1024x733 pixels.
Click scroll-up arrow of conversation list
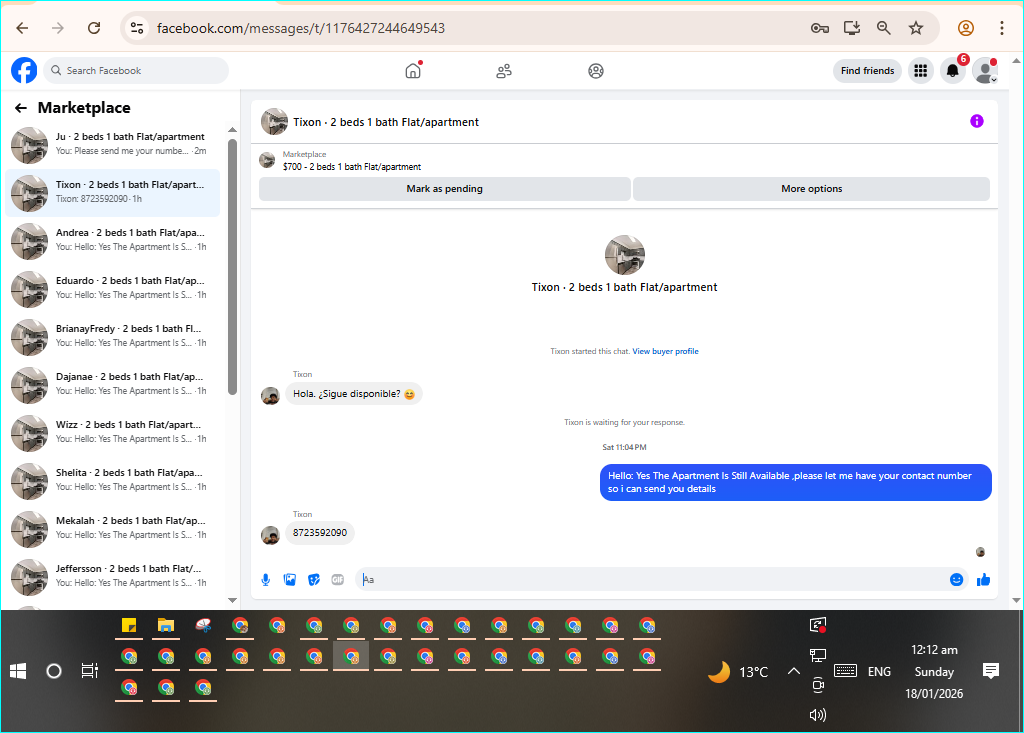232,130
